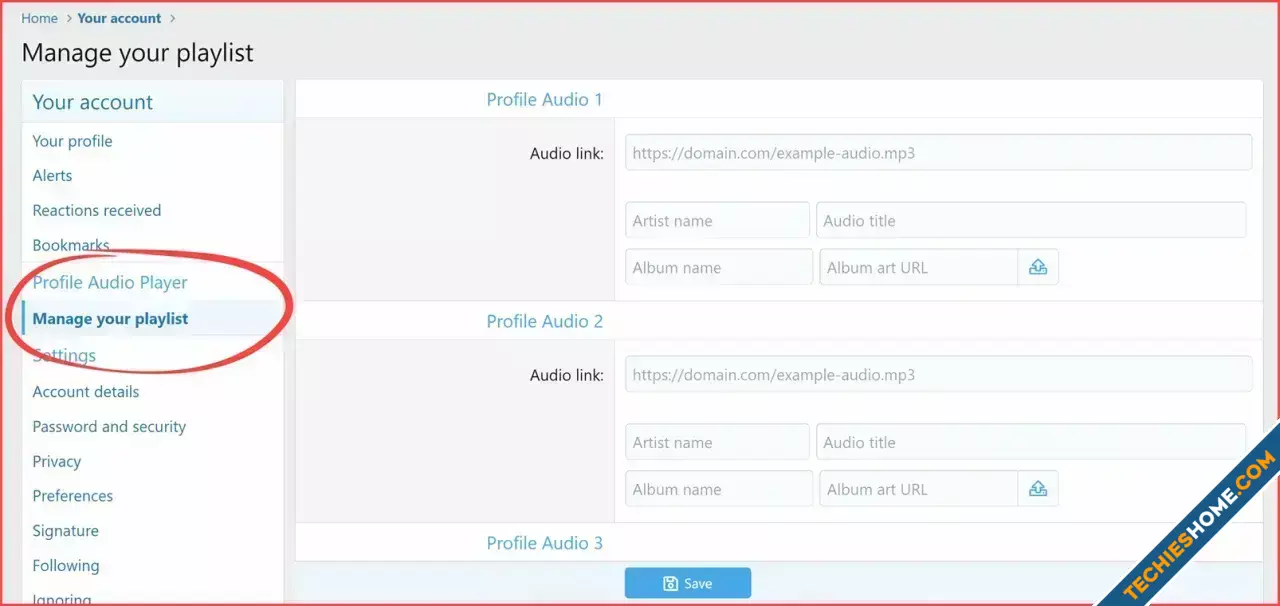Viewport: 1280px width, 606px height.
Task: Click the Profile Audio 3 heading
Action: tap(545, 544)
